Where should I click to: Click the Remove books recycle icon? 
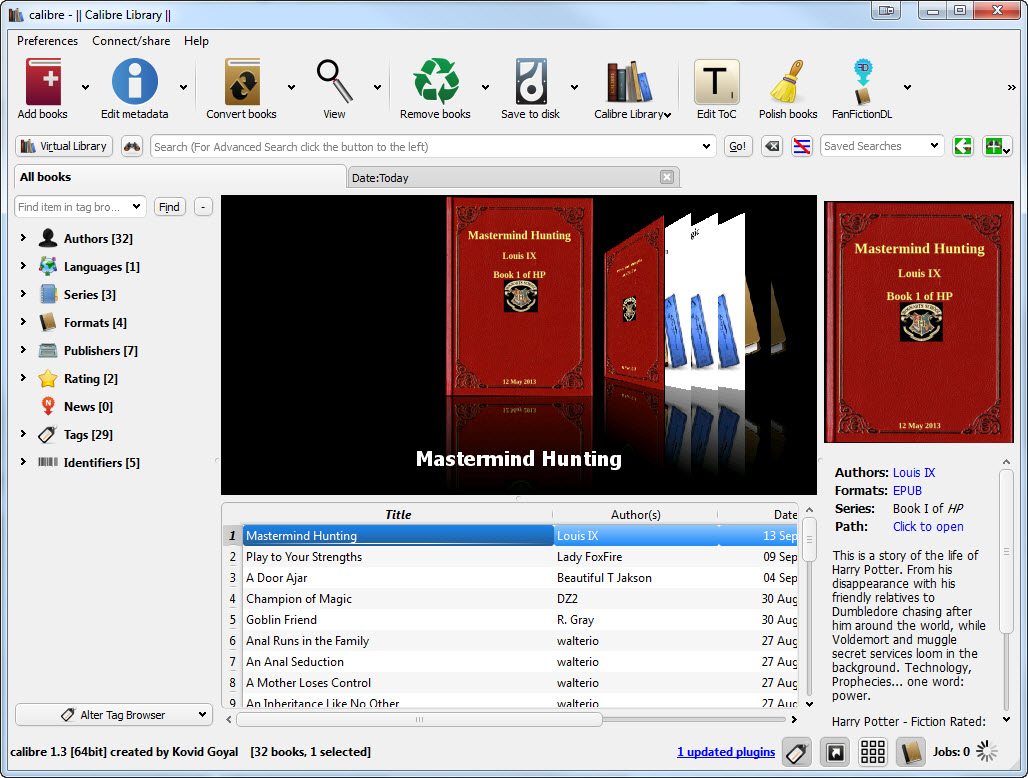(x=435, y=82)
